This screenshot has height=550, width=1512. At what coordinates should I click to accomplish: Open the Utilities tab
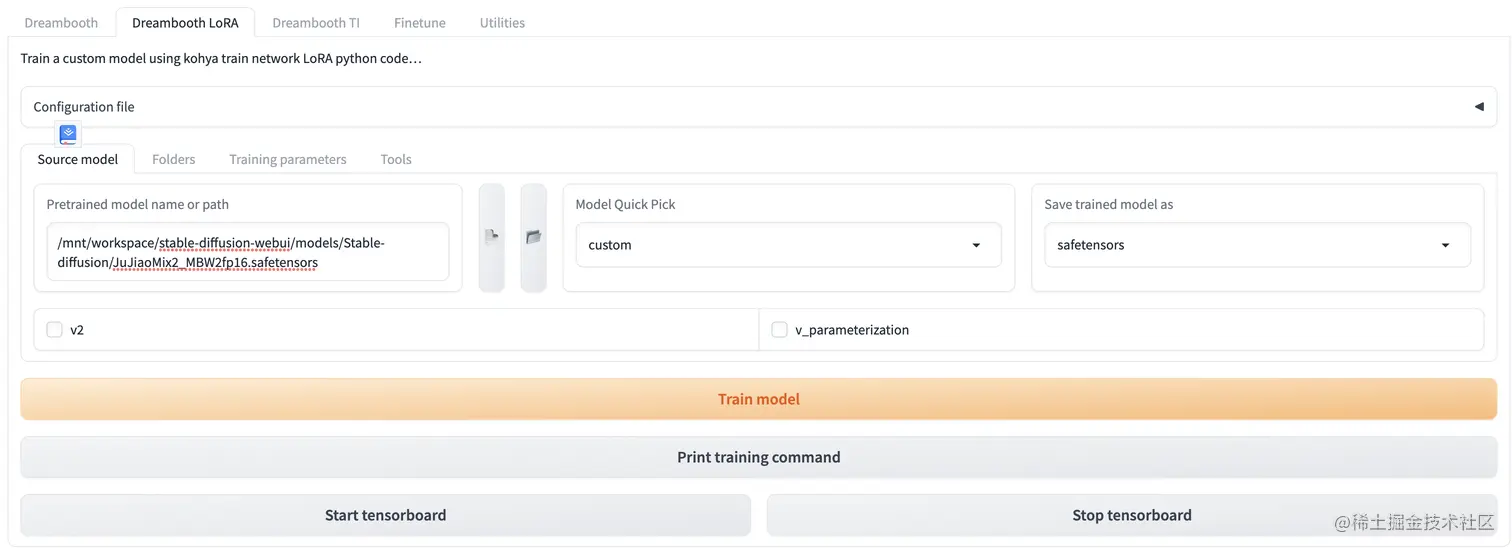point(502,22)
